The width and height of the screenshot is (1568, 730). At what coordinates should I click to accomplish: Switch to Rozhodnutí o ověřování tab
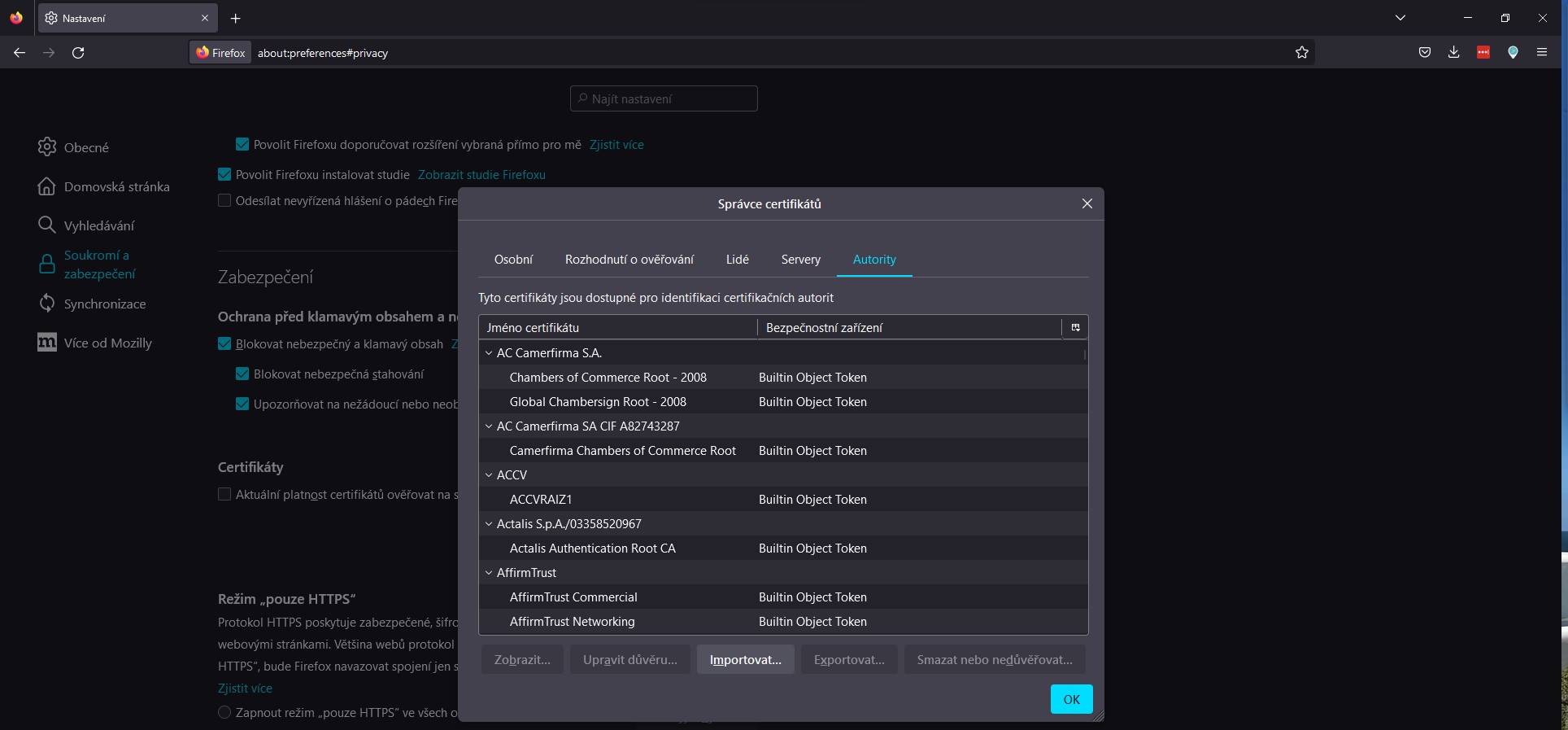(629, 260)
